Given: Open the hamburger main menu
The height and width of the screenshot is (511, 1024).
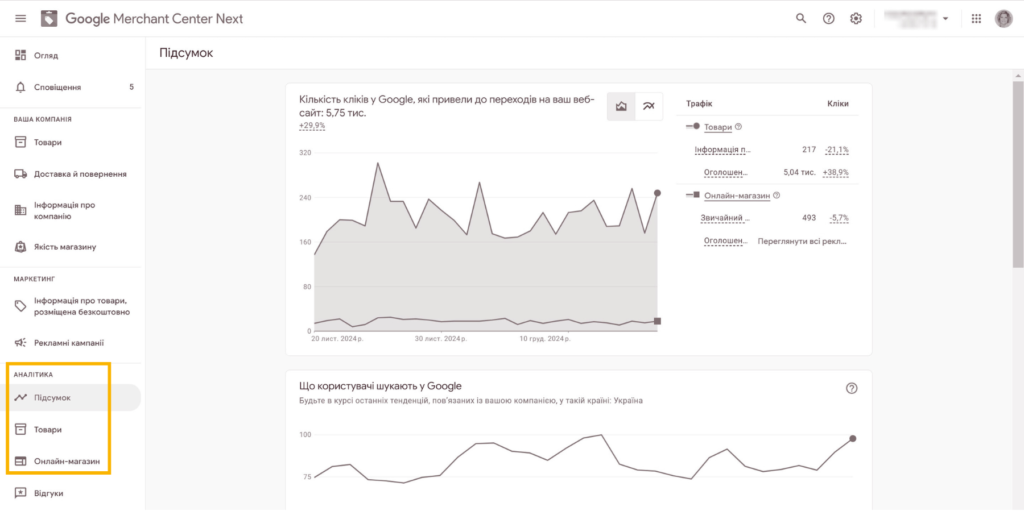Looking at the screenshot, I should [x=20, y=18].
